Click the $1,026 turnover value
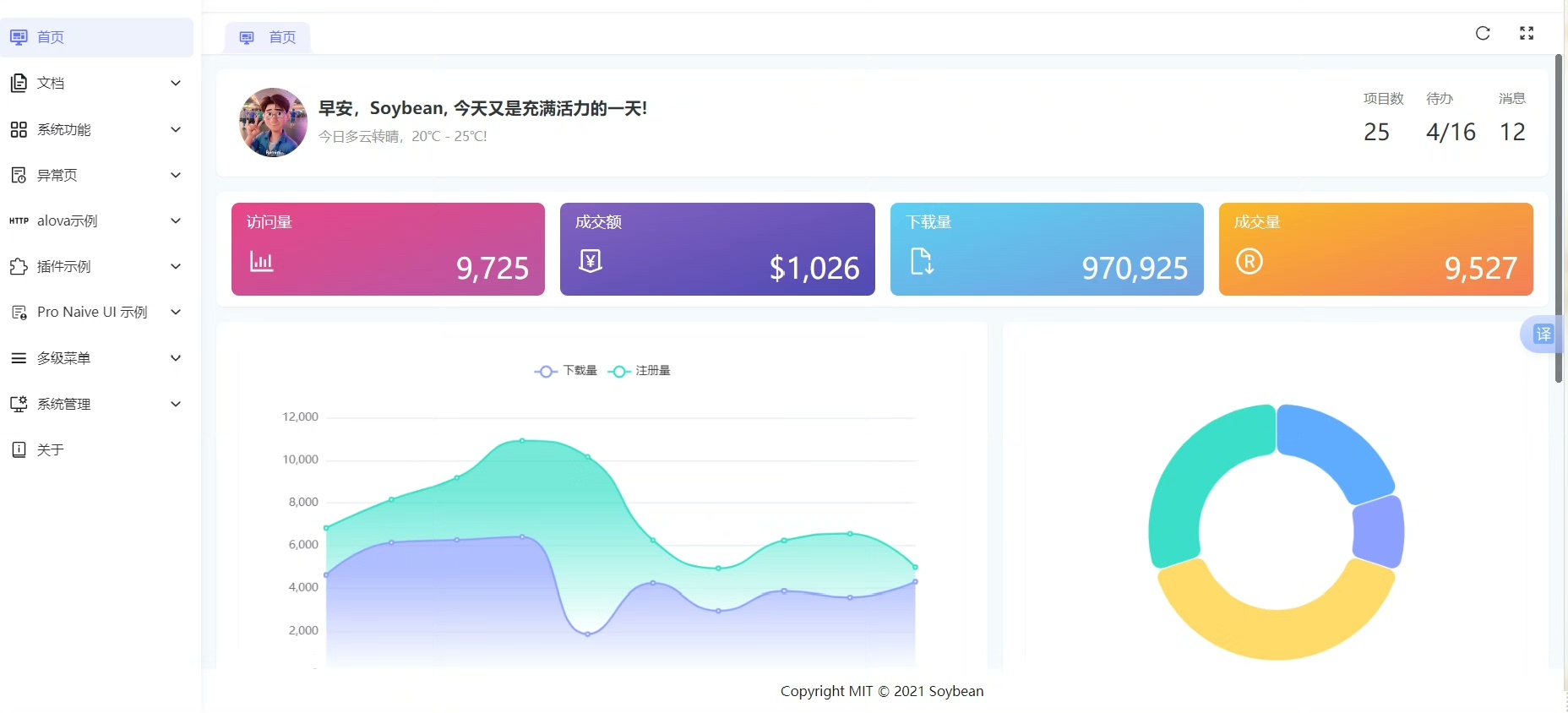The height and width of the screenshot is (713, 1568). 814,268
